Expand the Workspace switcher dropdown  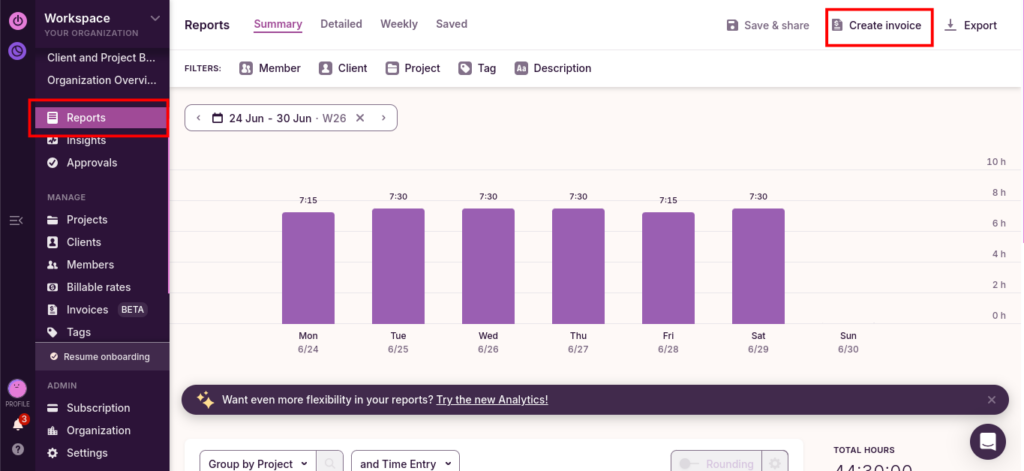click(x=154, y=18)
